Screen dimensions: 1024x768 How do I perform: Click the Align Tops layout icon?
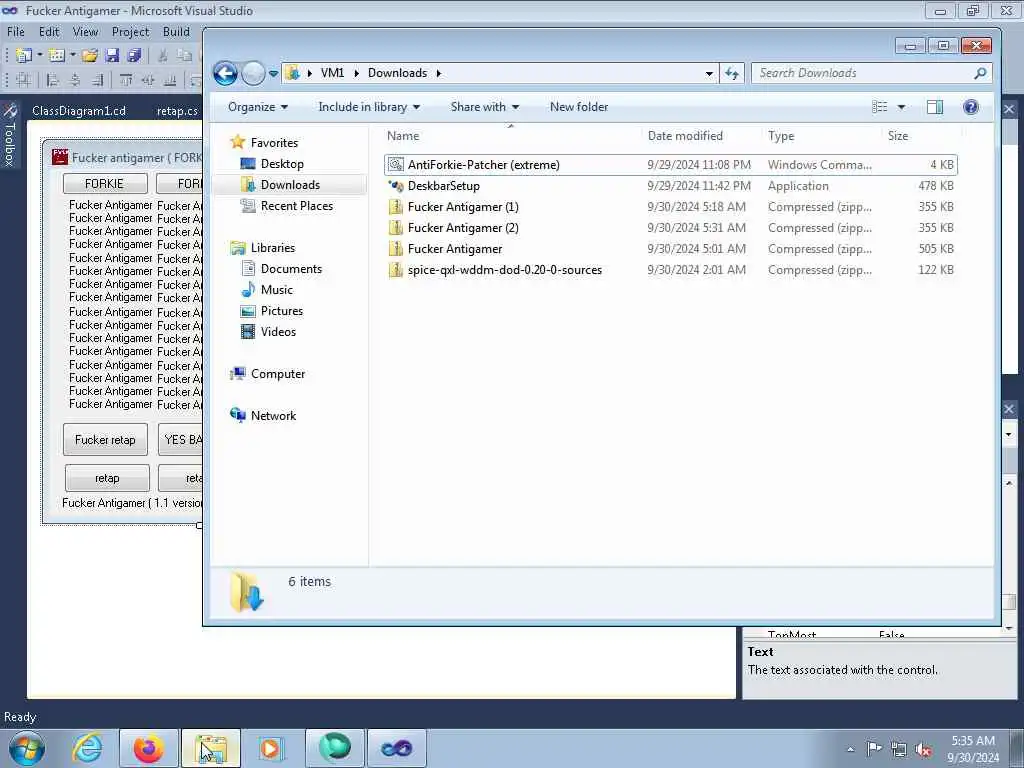point(126,80)
